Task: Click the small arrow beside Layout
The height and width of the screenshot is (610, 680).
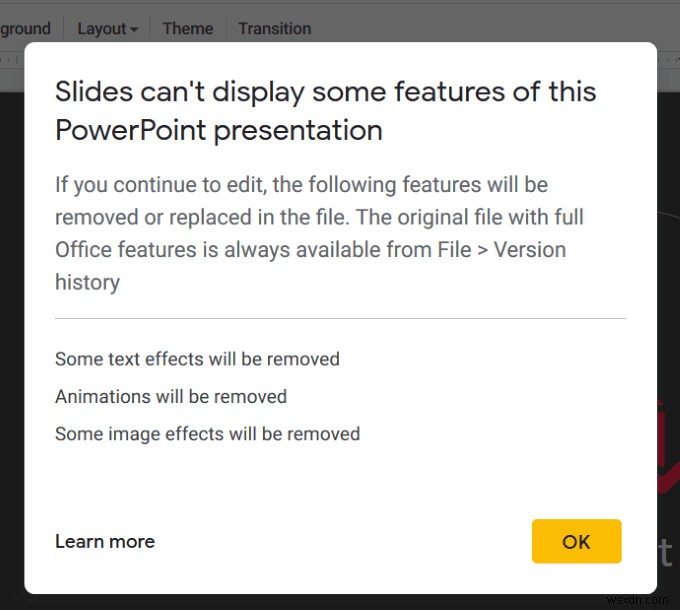Action: (x=133, y=29)
